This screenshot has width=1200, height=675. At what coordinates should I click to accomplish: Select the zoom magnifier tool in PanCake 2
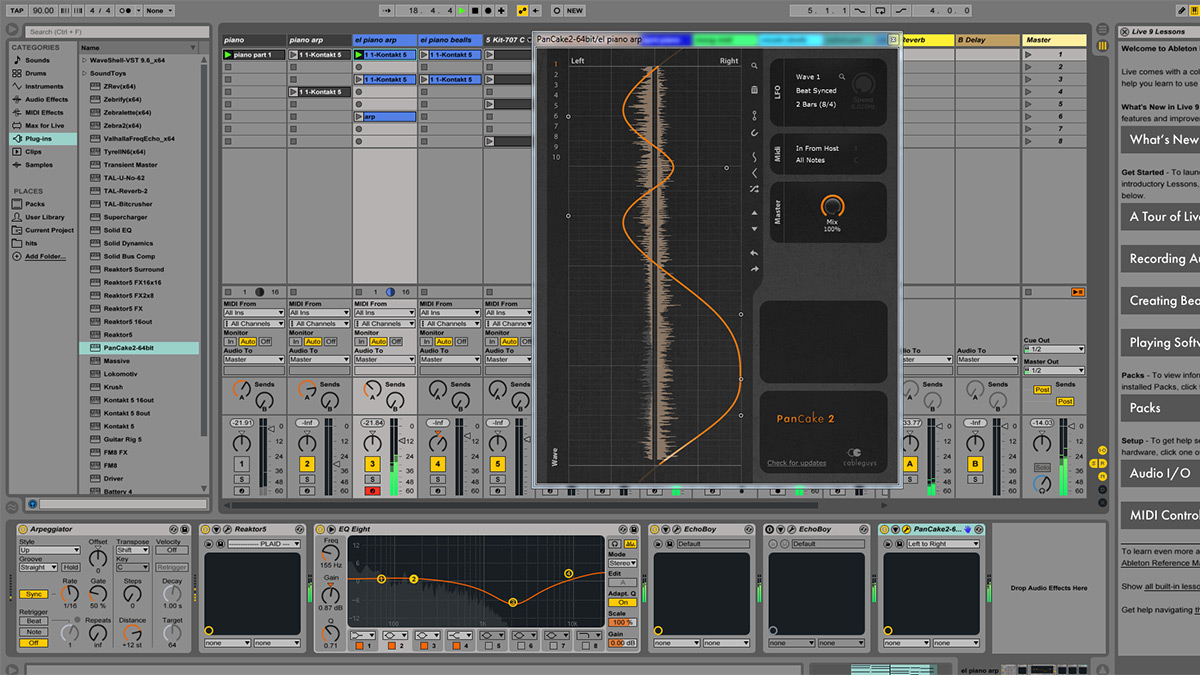pyautogui.click(x=754, y=66)
